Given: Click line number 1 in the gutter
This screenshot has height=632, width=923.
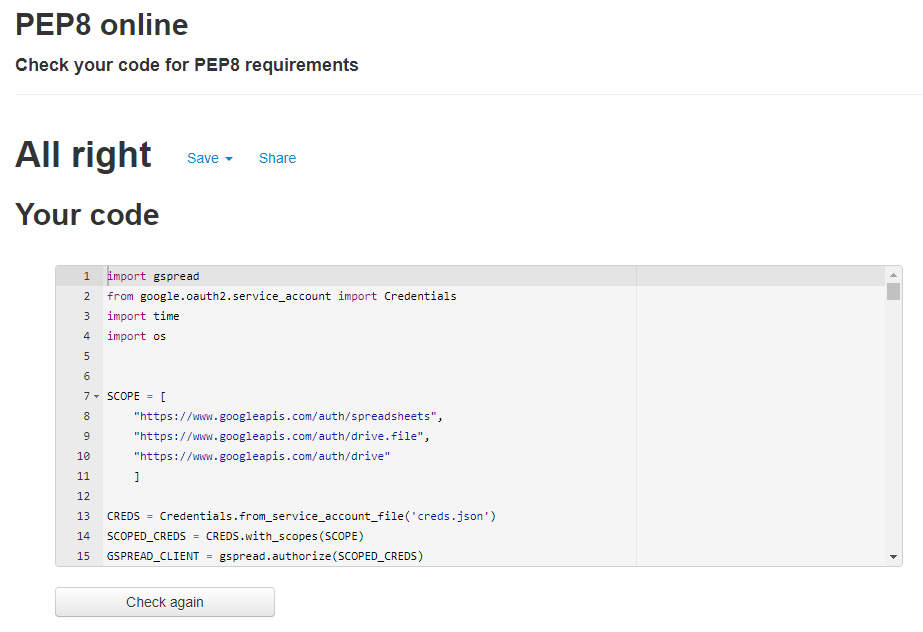Looking at the screenshot, I should (x=87, y=276).
